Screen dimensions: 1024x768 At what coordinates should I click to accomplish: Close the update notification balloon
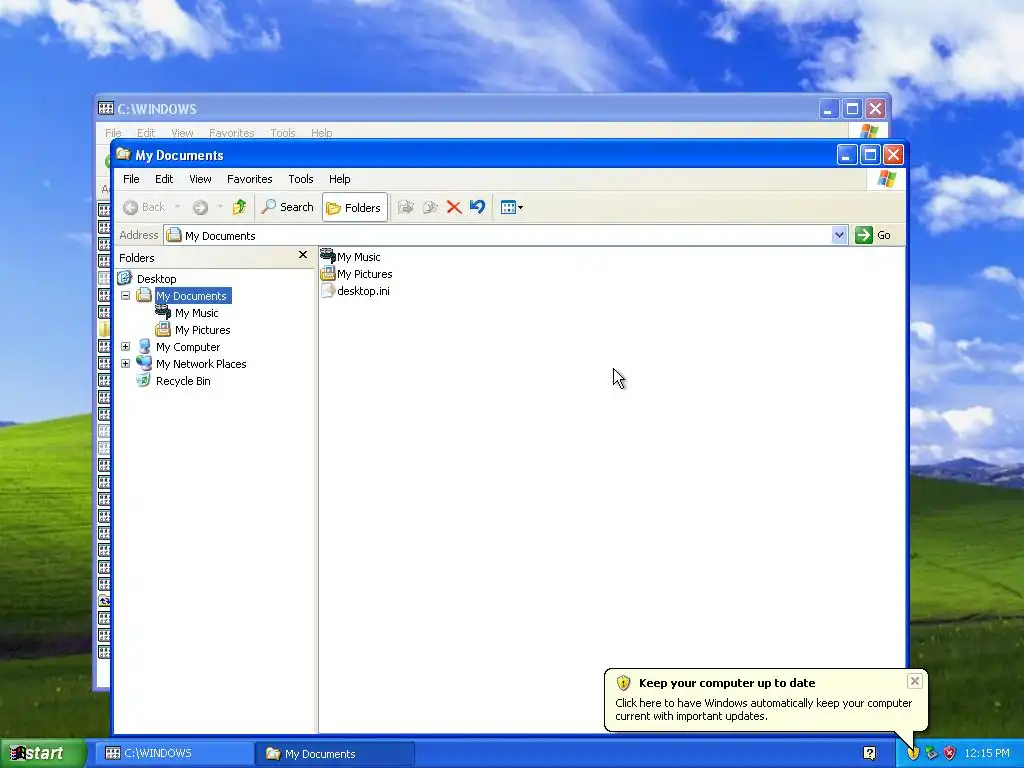click(x=914, y=681)
